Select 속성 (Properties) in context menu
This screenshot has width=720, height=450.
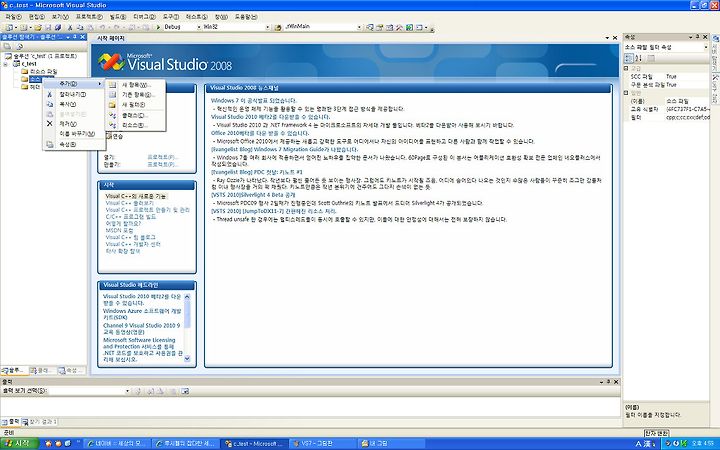73,144
